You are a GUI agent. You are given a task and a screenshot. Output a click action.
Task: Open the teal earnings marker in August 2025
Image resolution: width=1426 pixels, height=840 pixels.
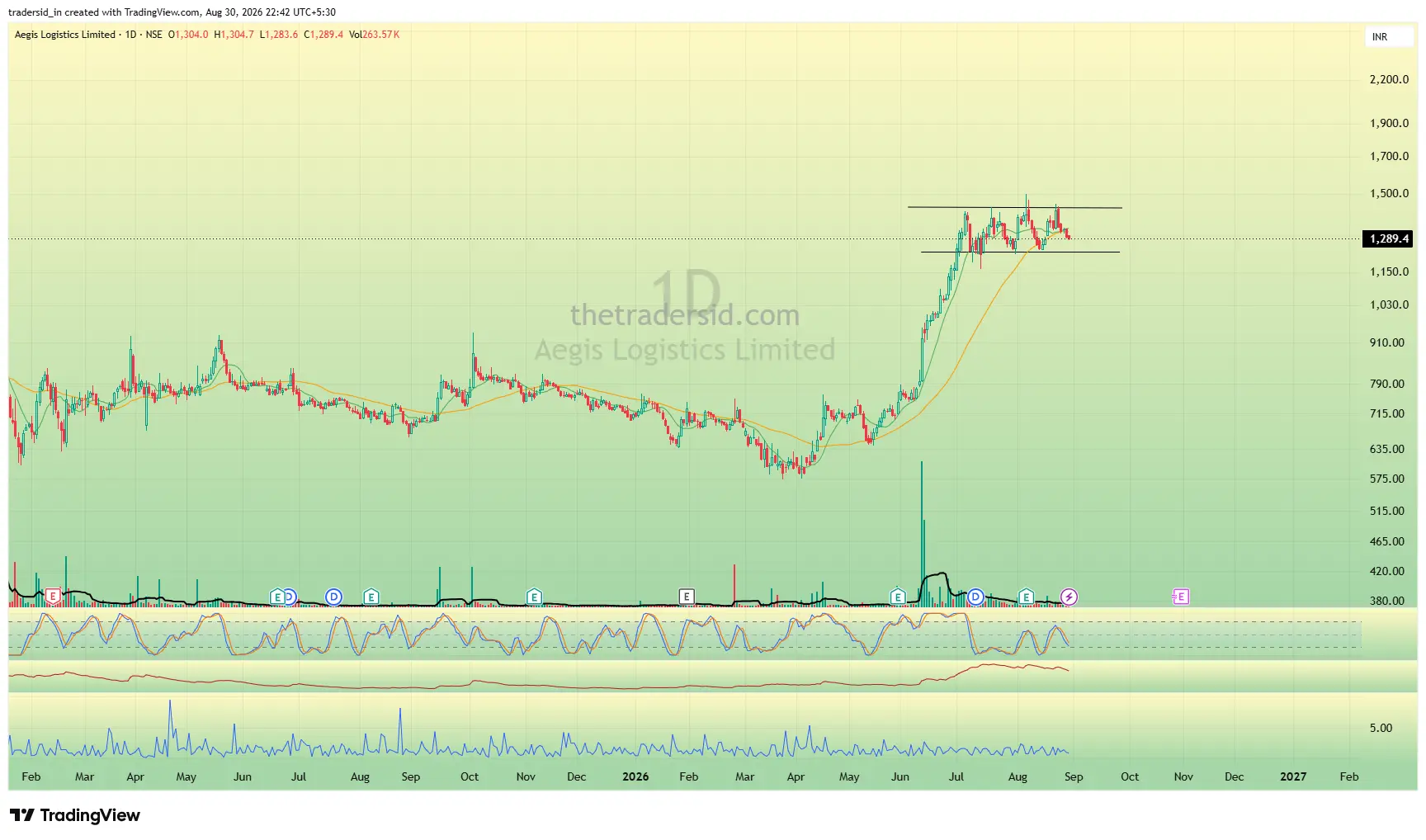[371, 597]
